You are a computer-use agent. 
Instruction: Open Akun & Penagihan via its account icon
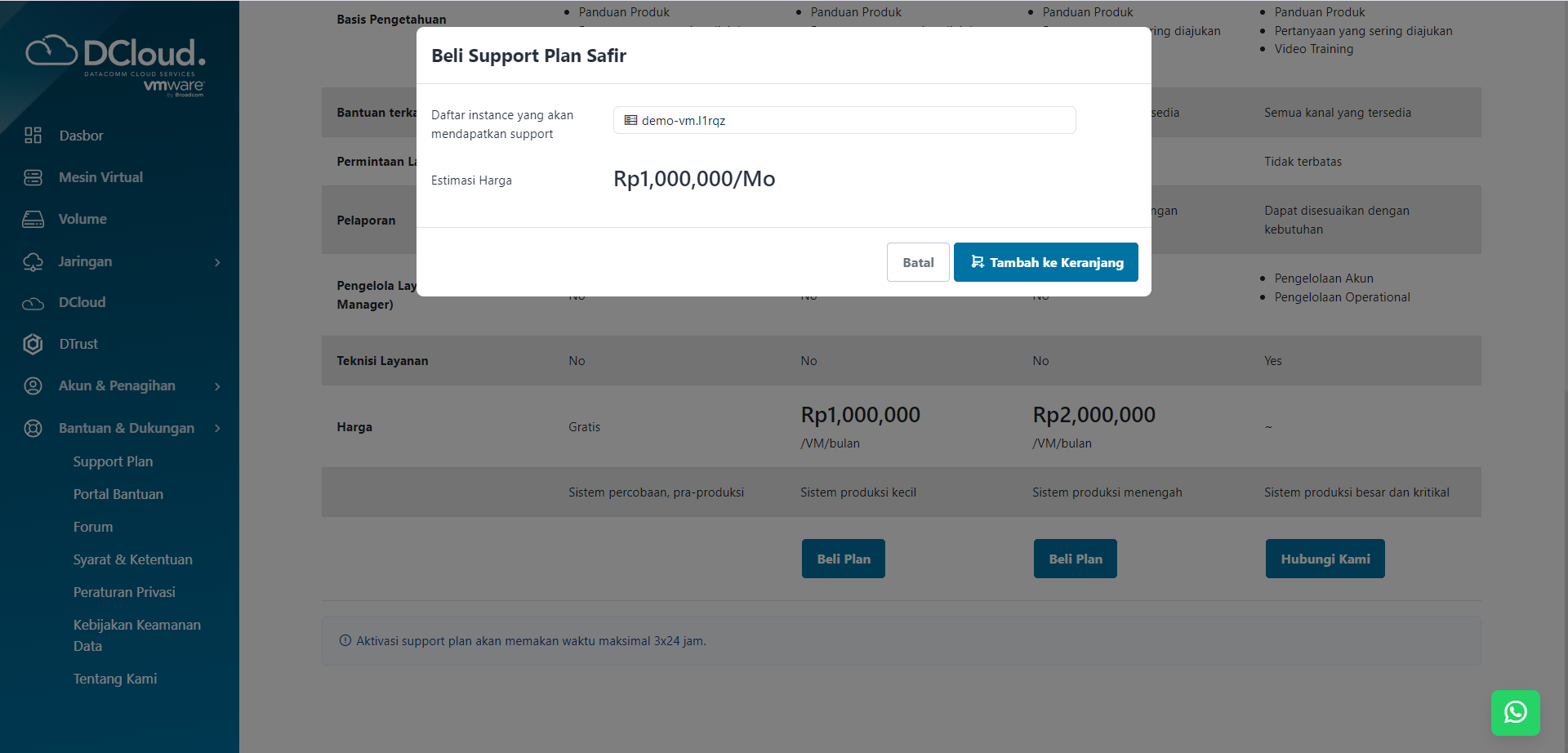pos(33,385)
